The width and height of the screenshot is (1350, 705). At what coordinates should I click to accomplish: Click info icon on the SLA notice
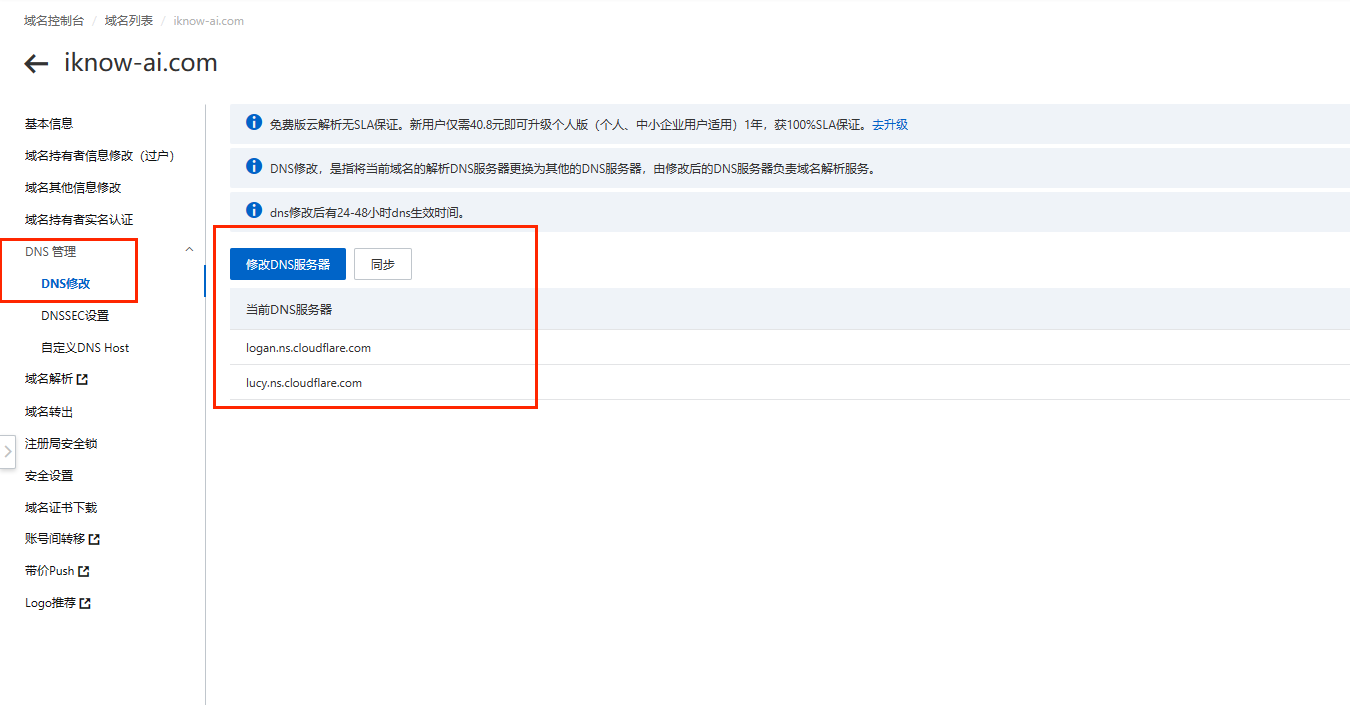click(x=254, y=124)
